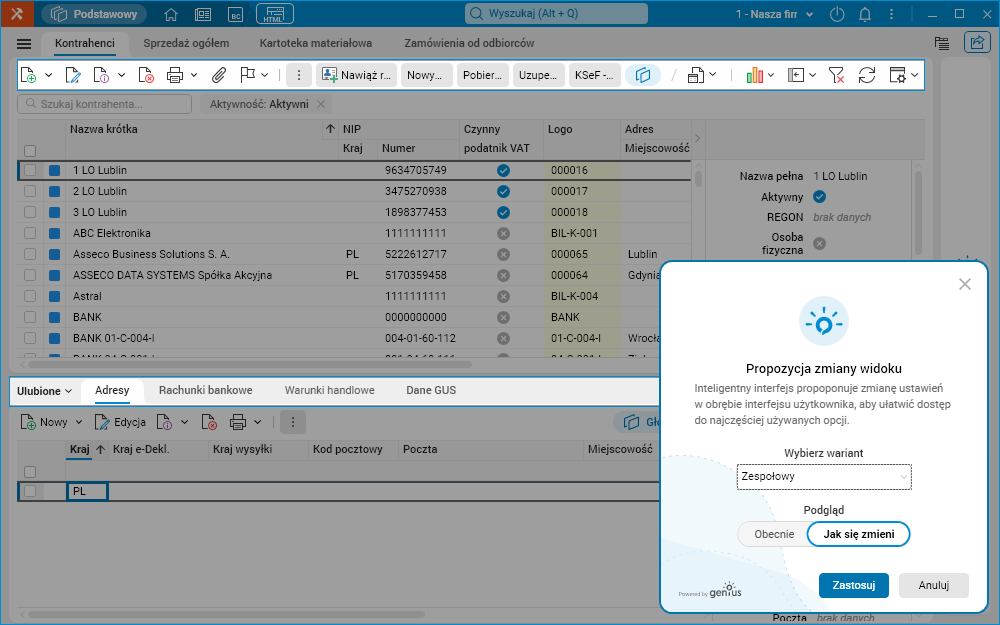Open the bar chart analysis icon
The image size is (1000, 625).
(x=755, y=75)
